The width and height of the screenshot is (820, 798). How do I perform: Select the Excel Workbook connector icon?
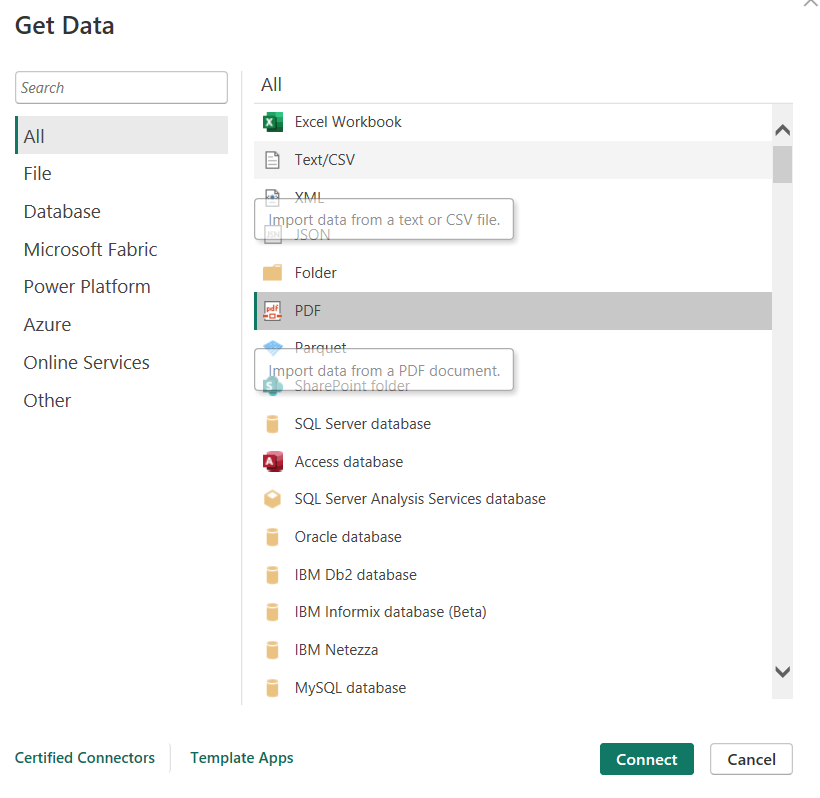point(272,122)
